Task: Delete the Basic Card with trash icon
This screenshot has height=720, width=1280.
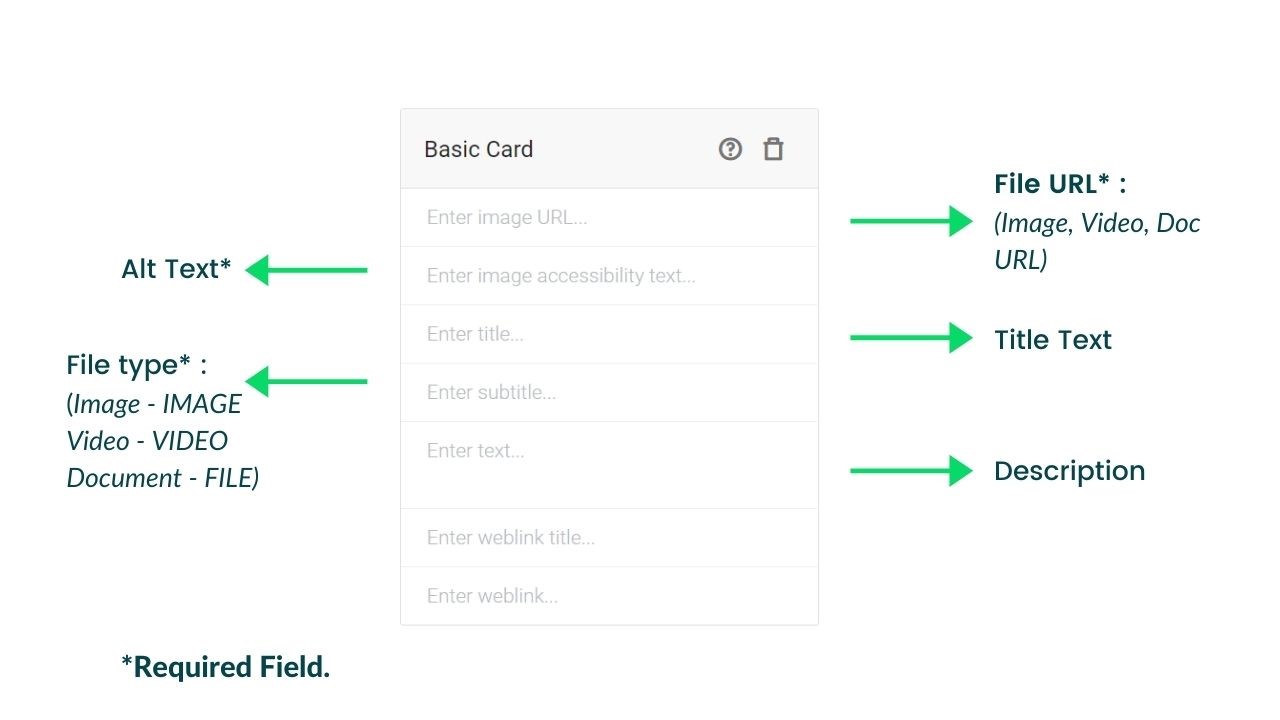Action: click(773, 149)
